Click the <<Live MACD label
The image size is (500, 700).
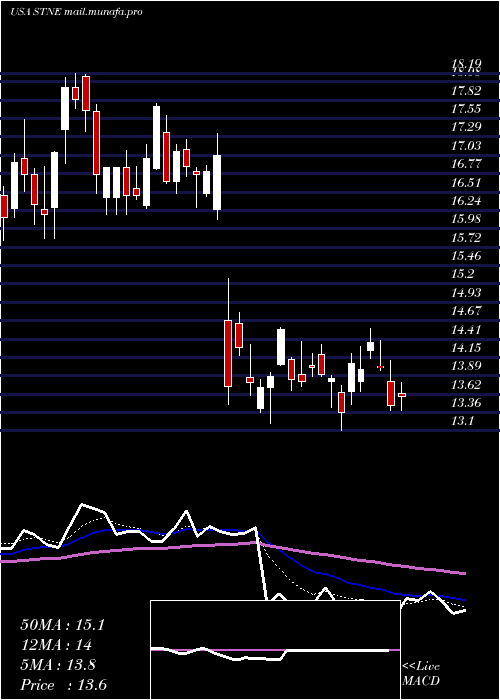tap(421, 674)
